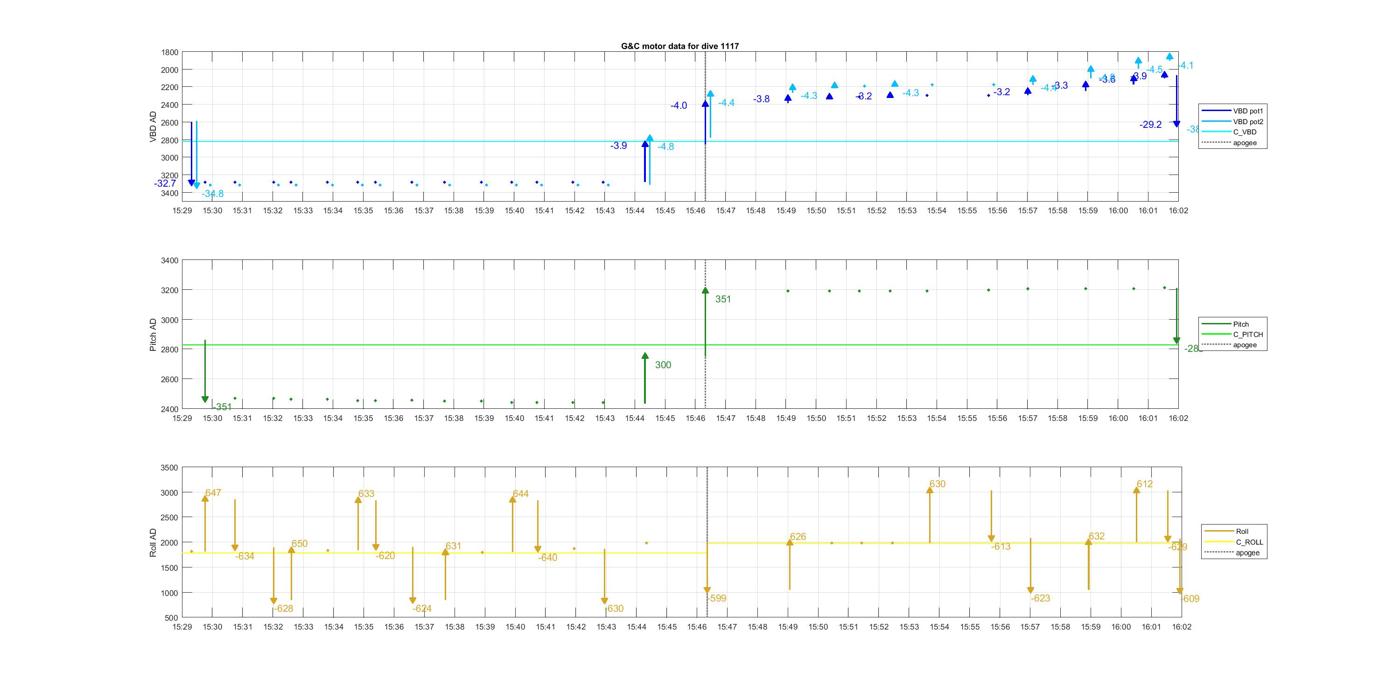This screenshot has width=1400, height=693.
Task: Click the "644" roll data label
Action: point(520,493)
